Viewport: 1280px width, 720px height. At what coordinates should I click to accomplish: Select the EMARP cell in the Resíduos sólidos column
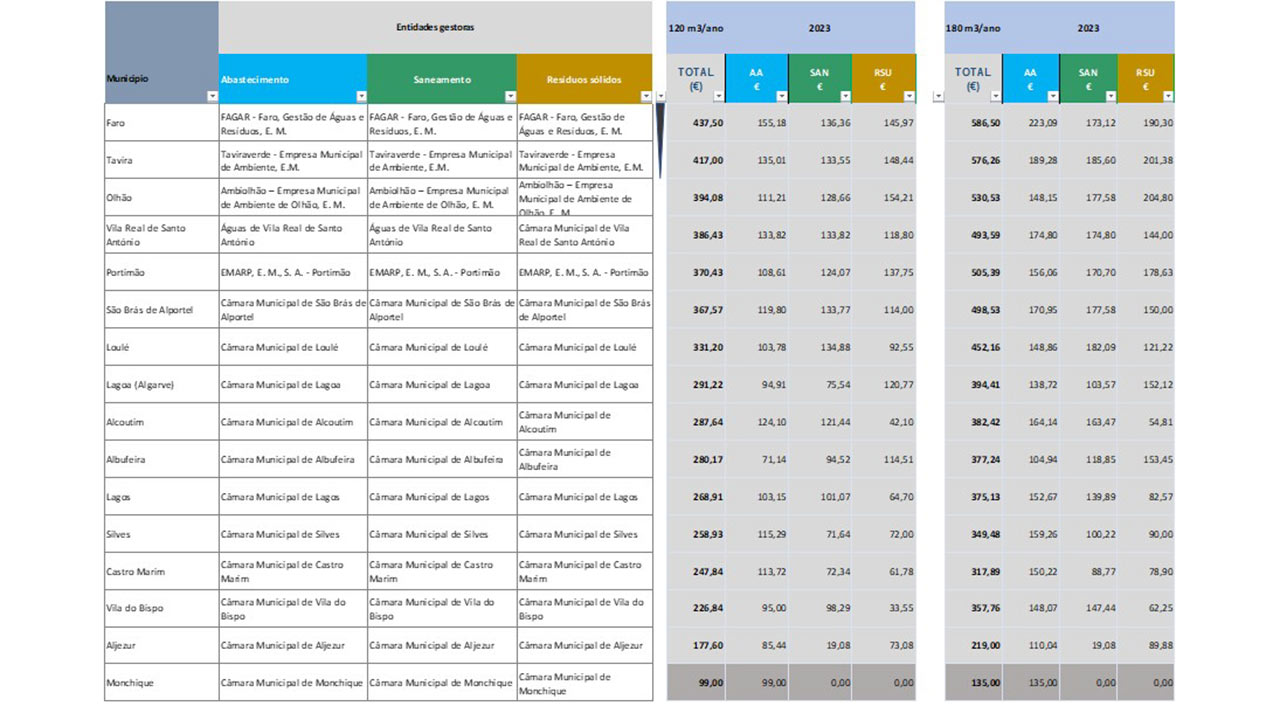coord(585,272)
